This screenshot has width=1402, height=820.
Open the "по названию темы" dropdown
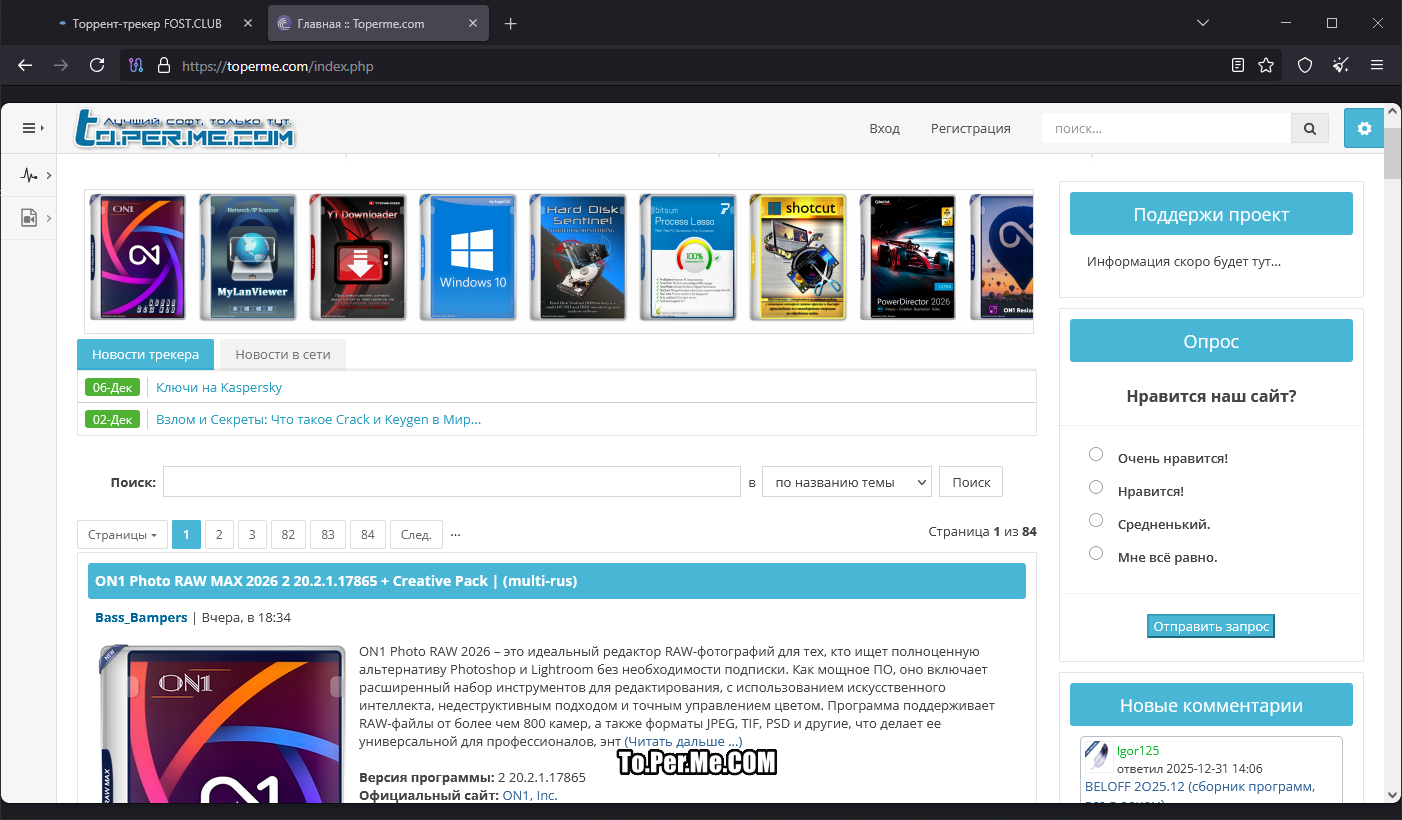click(846, 482)
